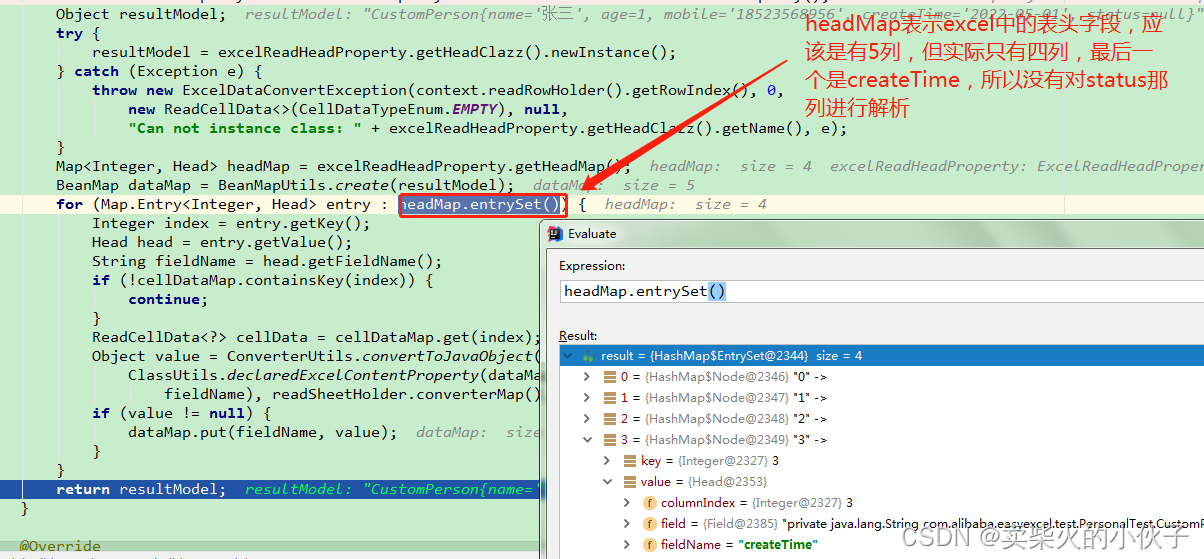The width and height of the screenshot is (1204, 559).
Task: Select columnIndex = Integer@2327 row
Action: point(881,503)
